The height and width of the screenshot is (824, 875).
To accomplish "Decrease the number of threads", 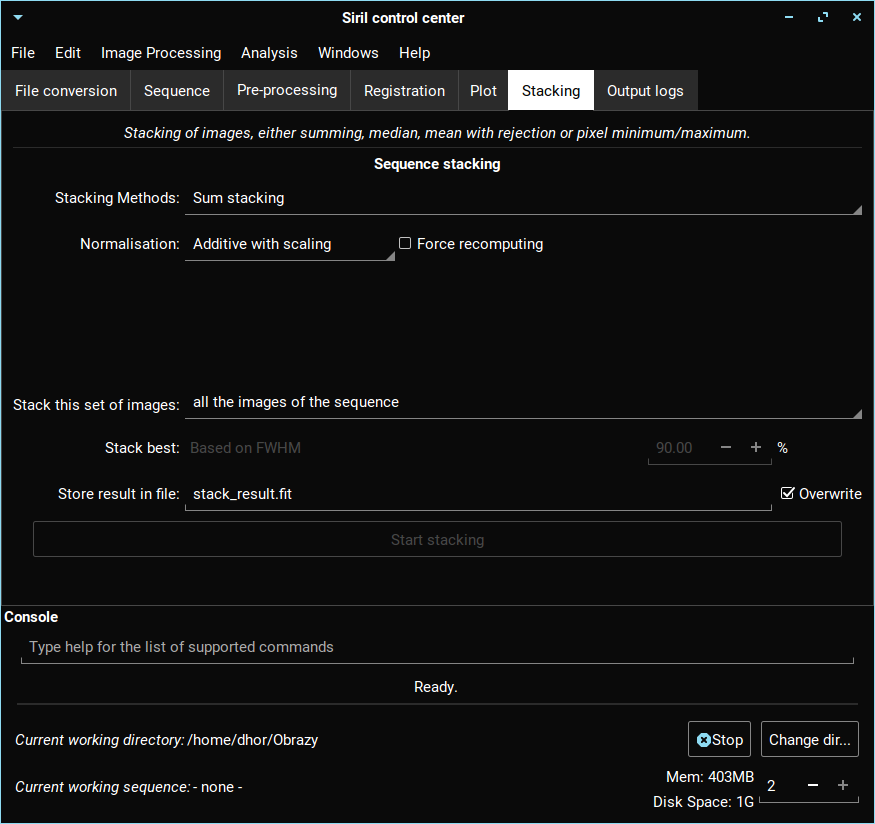I will (x=812, y=786).
